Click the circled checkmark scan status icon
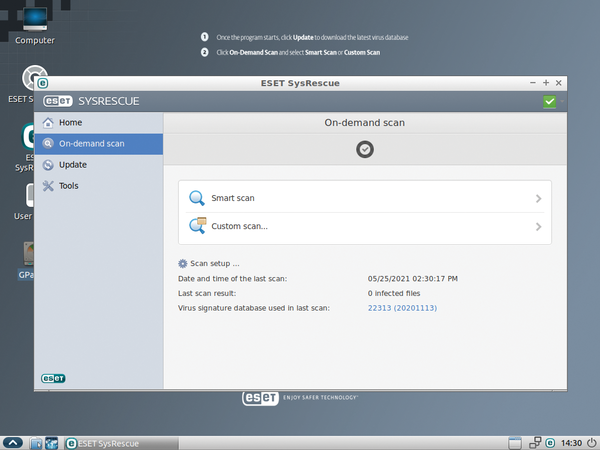Image resolution: width=600 pixels, height=450 pixels. click(x=365, y=149)
